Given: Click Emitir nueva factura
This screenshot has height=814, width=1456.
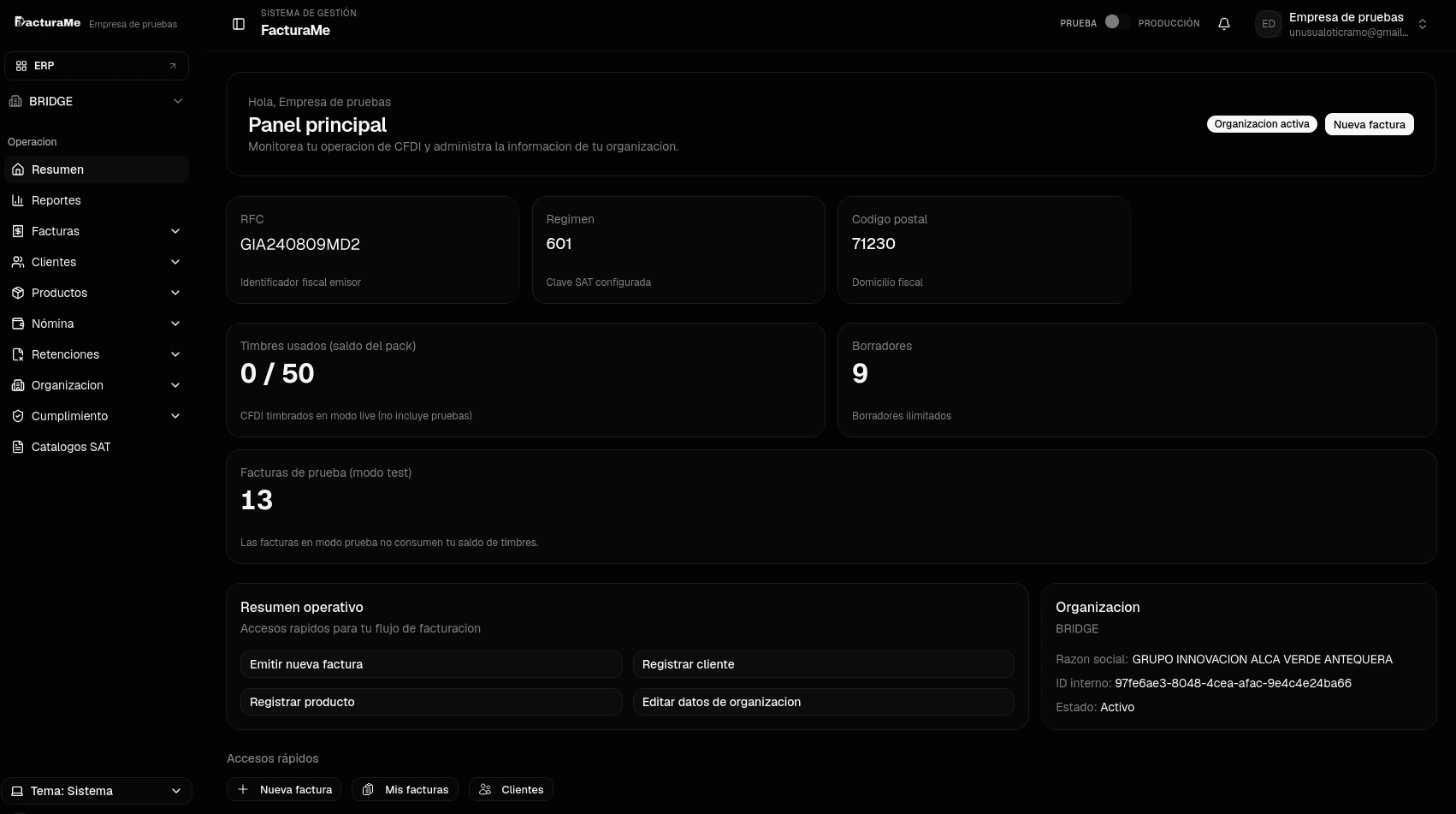Looking at the screenshot, I should pyautogui.click(x=431, y=664).
